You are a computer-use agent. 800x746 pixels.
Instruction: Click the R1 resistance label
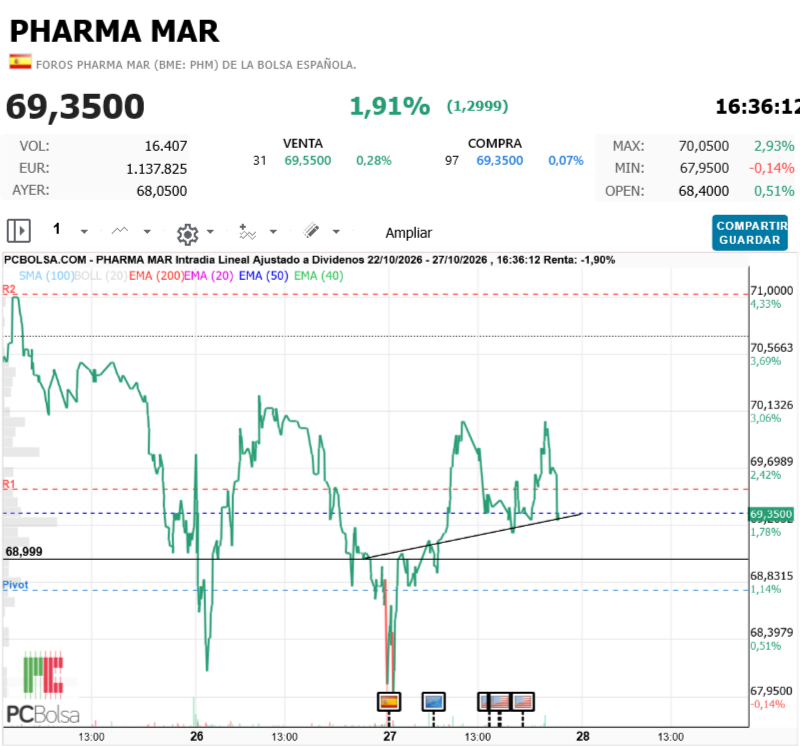point(9,484)
